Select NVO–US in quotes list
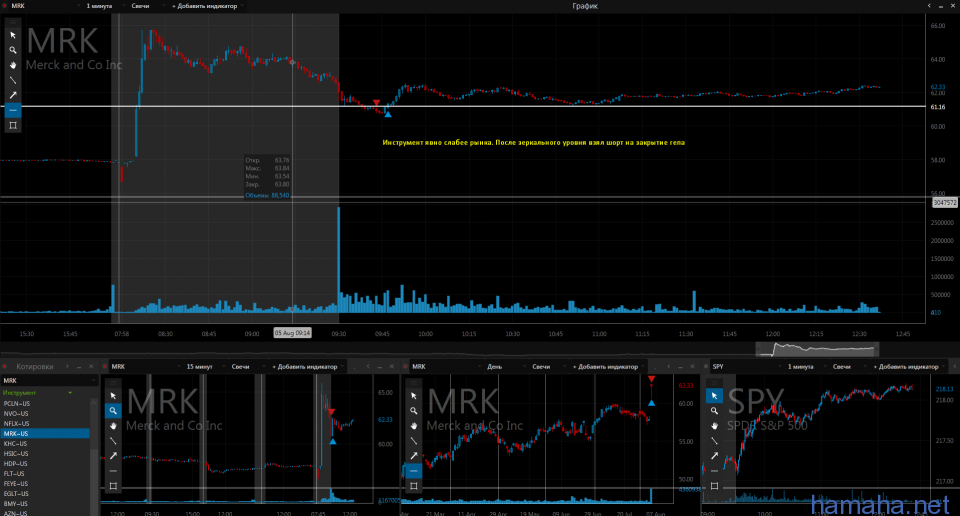This screenshot has height=516, width=960. (45, 414)
